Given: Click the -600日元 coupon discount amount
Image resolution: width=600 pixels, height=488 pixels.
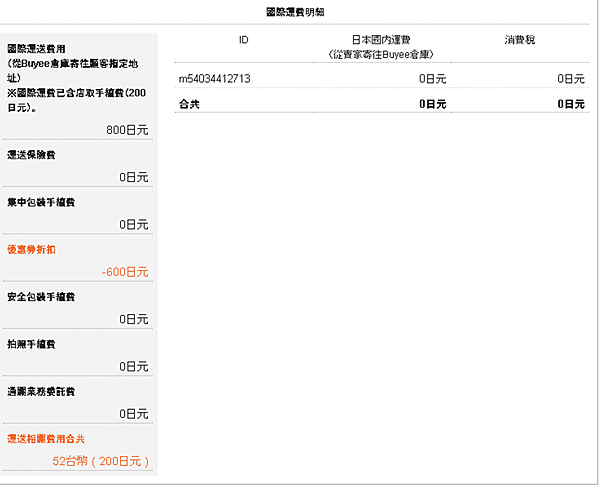Looking at the screenshot, I should point(125,272).
